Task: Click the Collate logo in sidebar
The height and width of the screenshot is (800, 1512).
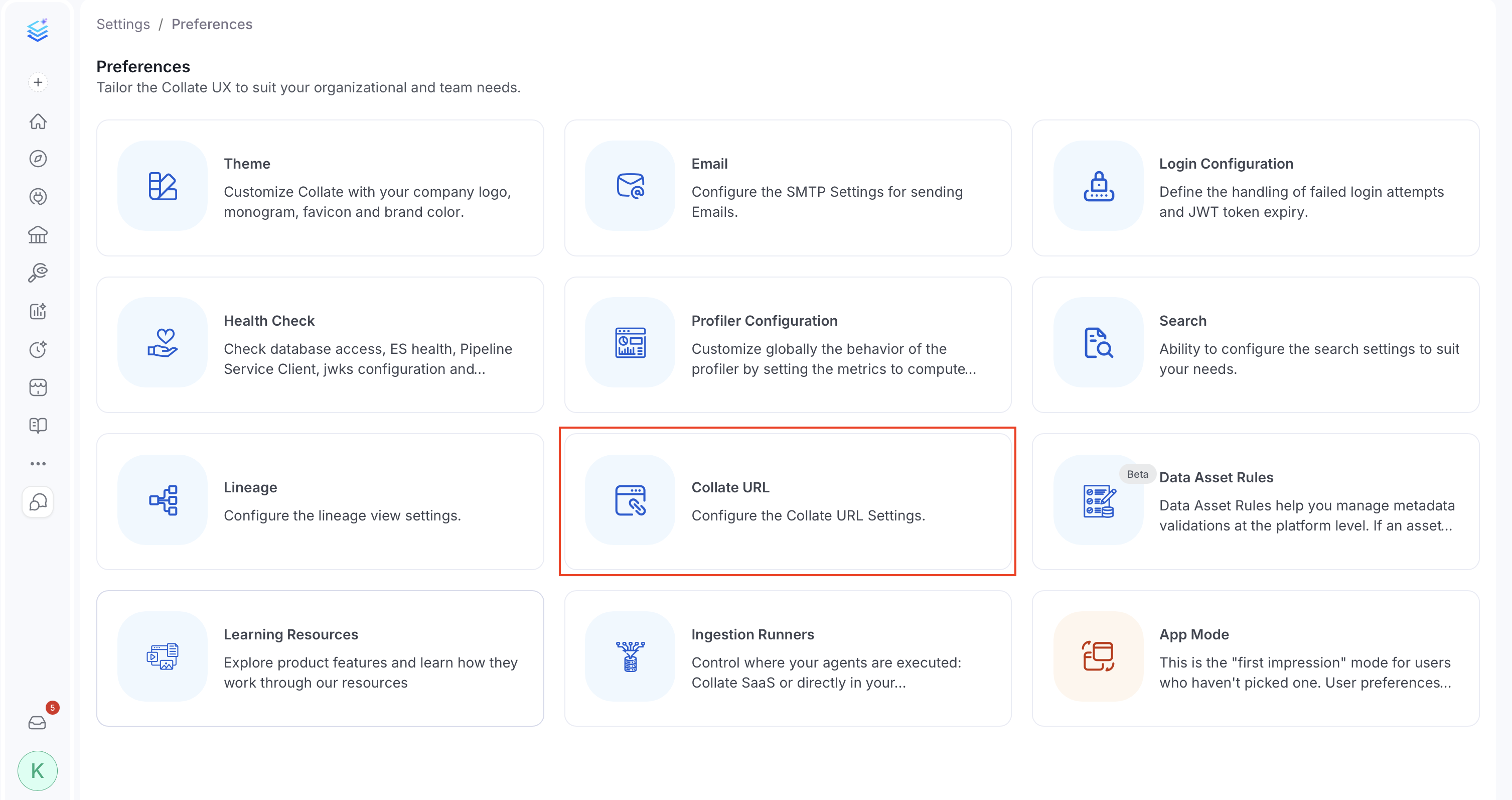Action: (38, 31)
